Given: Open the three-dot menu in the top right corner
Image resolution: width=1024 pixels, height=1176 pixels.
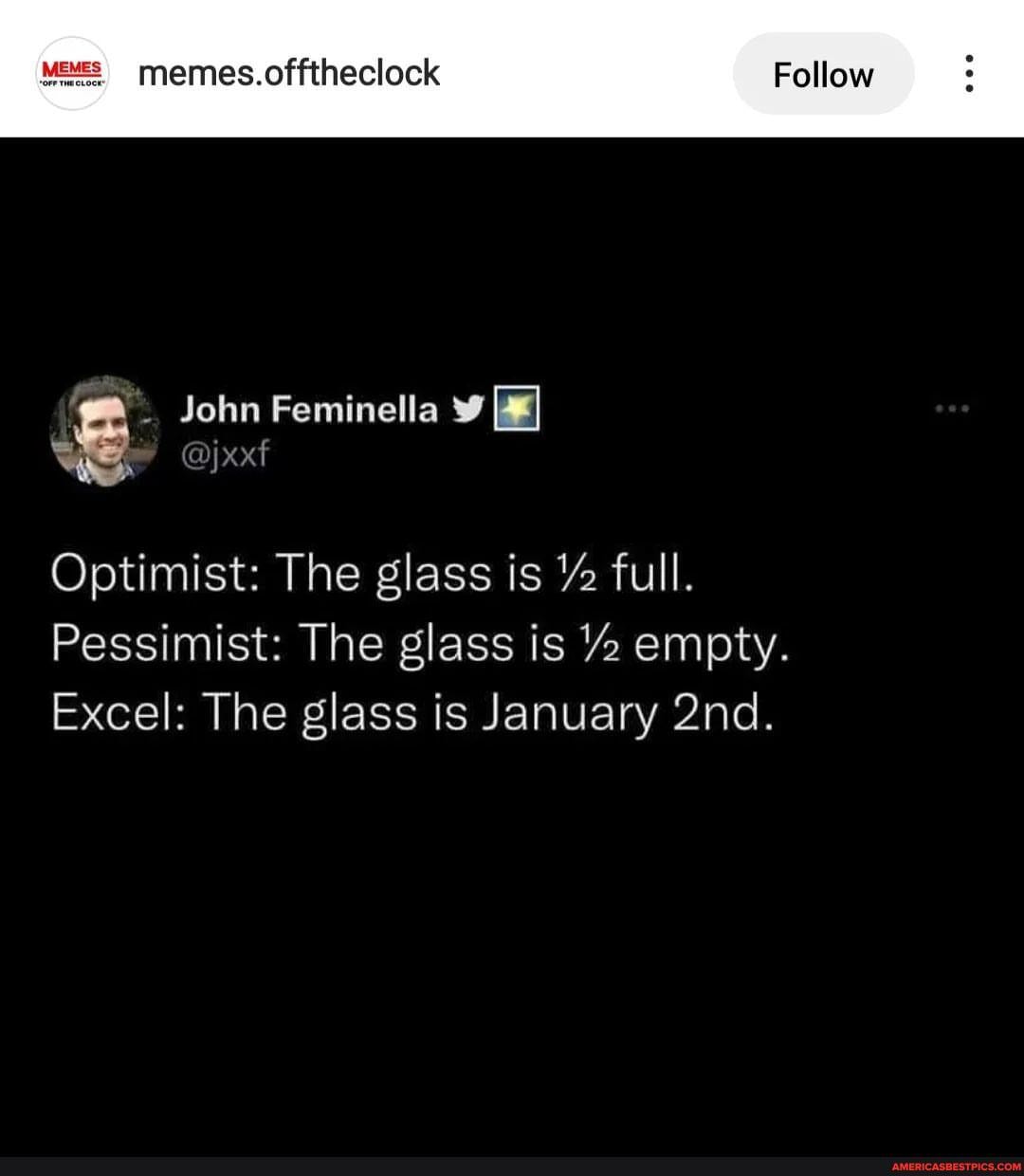Looking at the screenshot, I should coord(968,73).
